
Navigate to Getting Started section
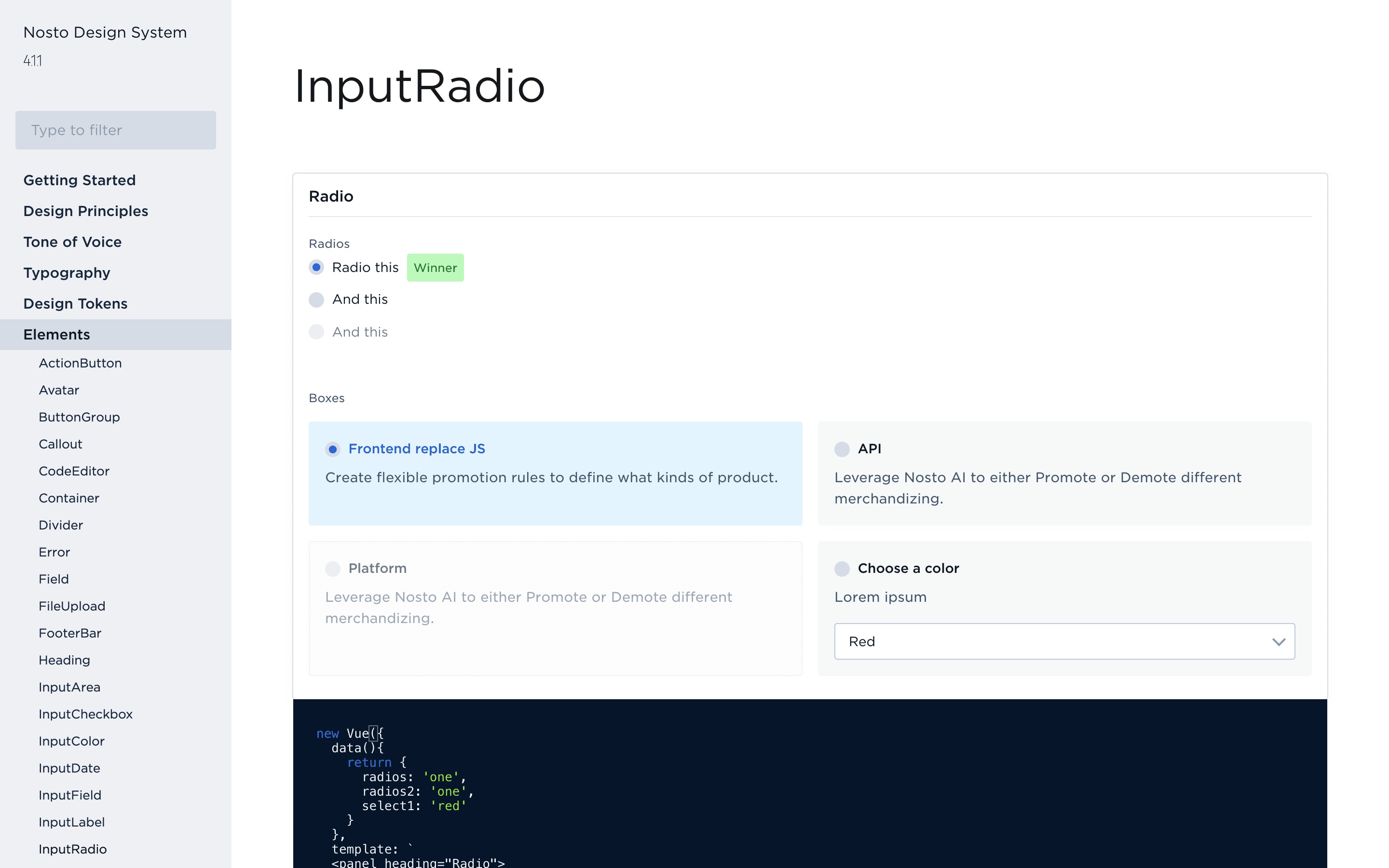coord(79,180)
